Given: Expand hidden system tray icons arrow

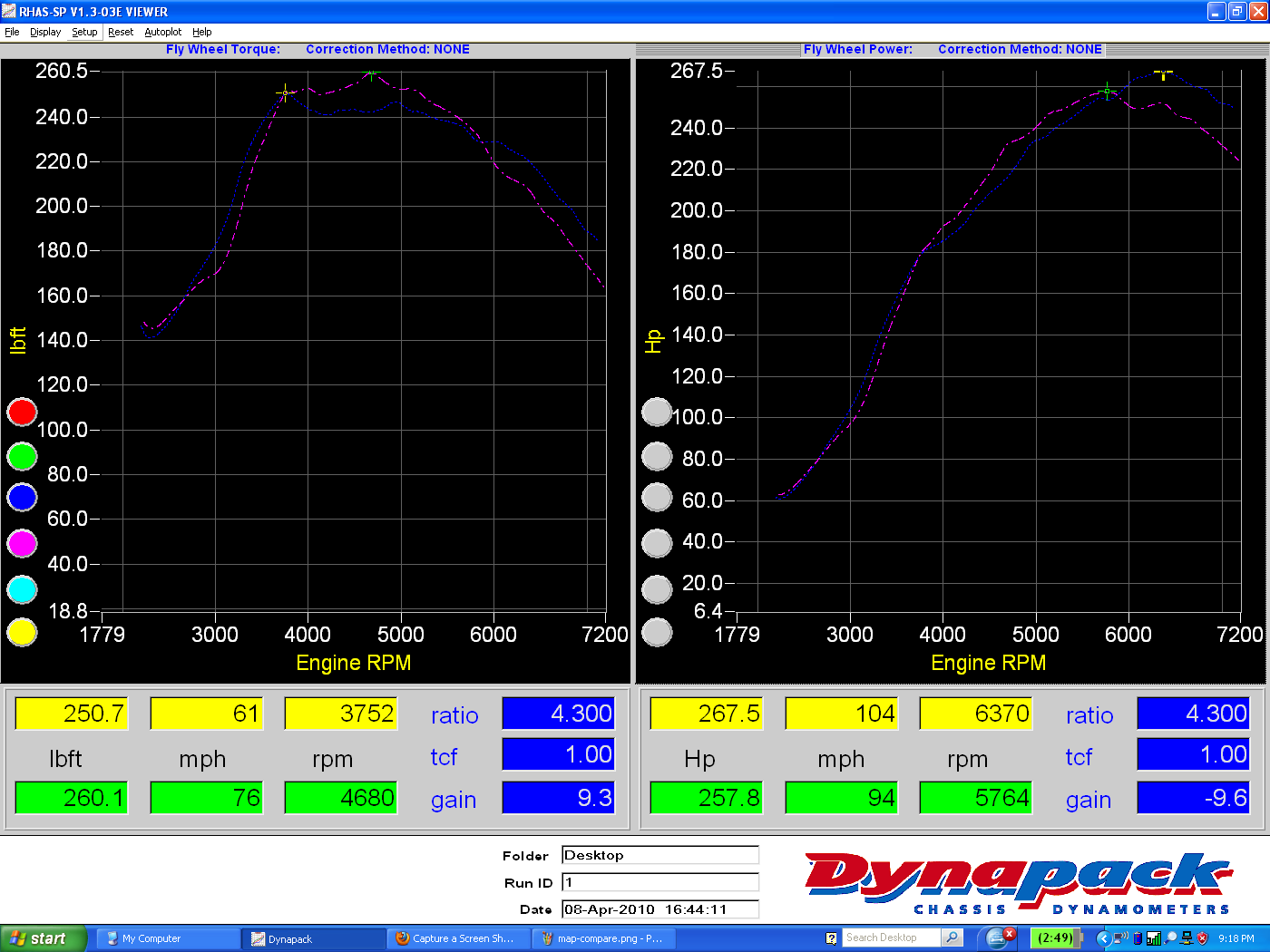Looking at the screenshot, I should tap(1103, 938).
